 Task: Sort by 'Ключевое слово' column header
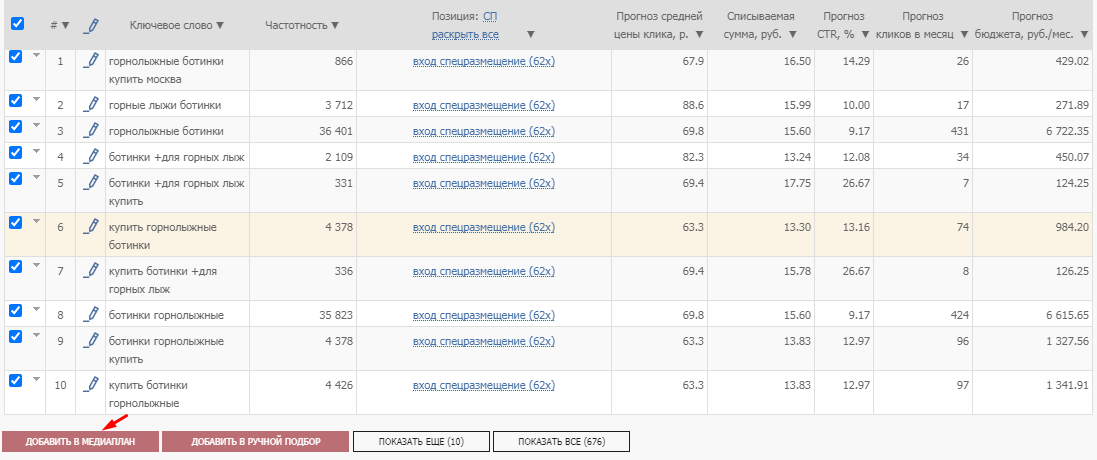point(177,25)
